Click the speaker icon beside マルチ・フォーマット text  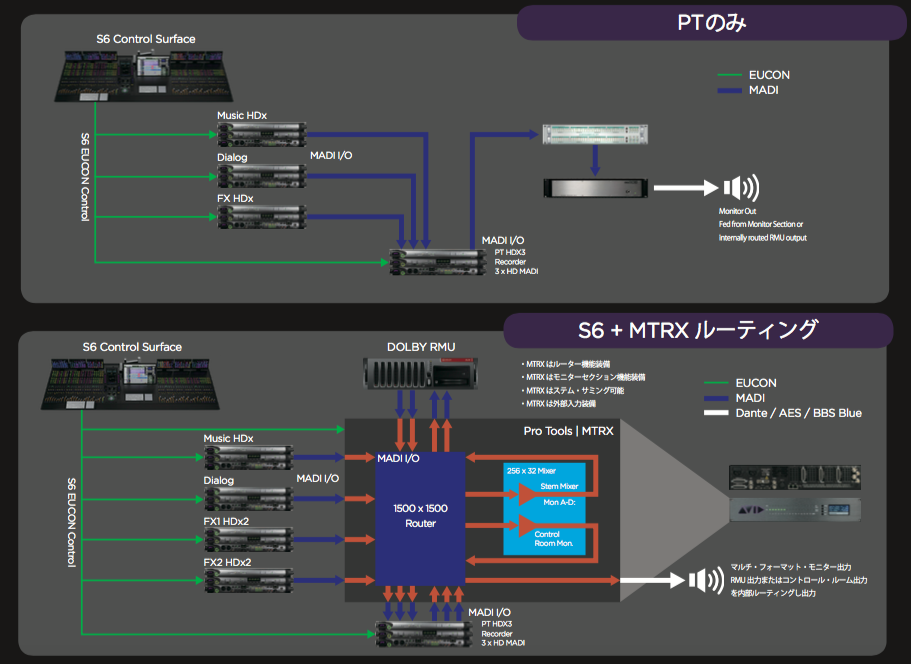(x=706, y=580)
